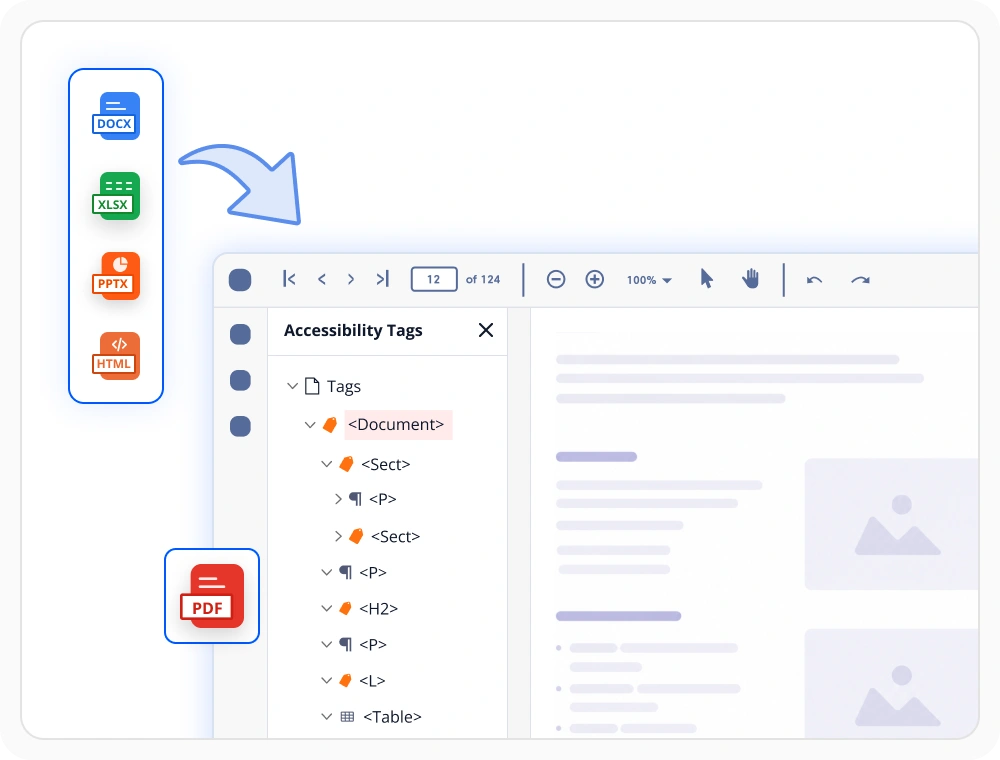The height and width of the screenshot is (760, 1000).
Task: Click the undo arrow
Action: click(x=814, y=280)
